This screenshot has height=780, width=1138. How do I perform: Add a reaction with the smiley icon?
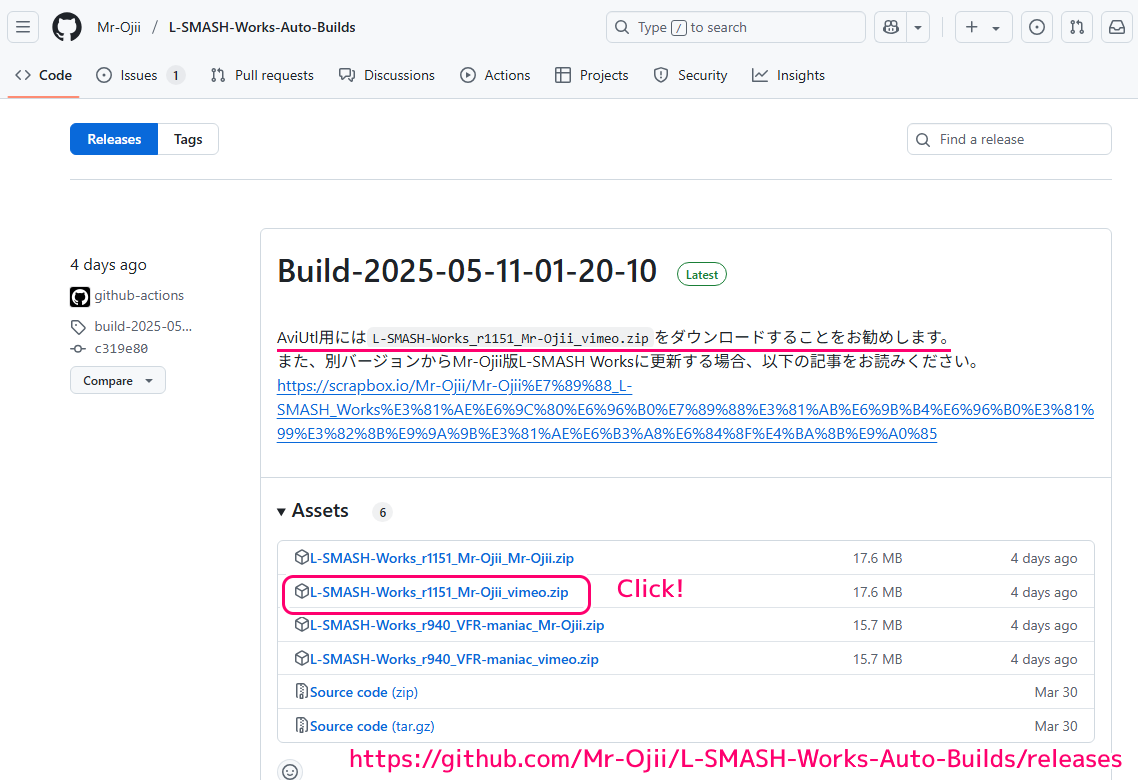coord(290,771)
